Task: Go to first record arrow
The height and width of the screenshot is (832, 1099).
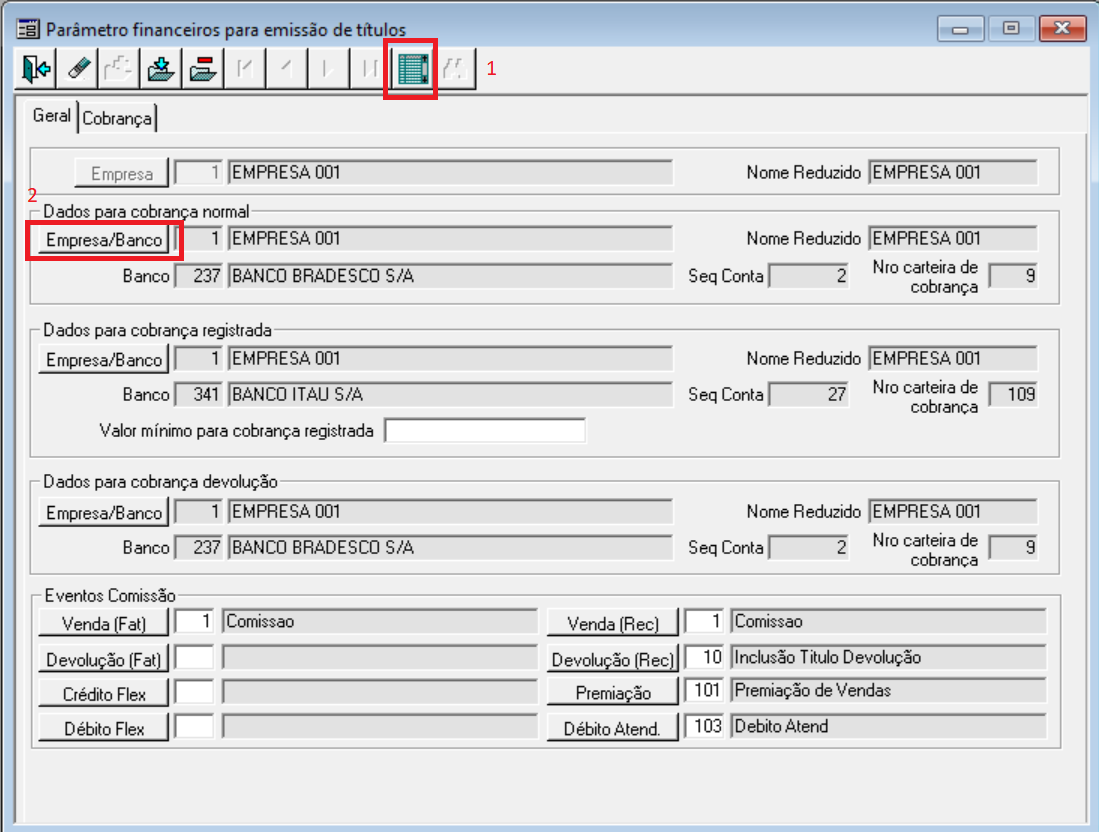Action: [245, 69]
